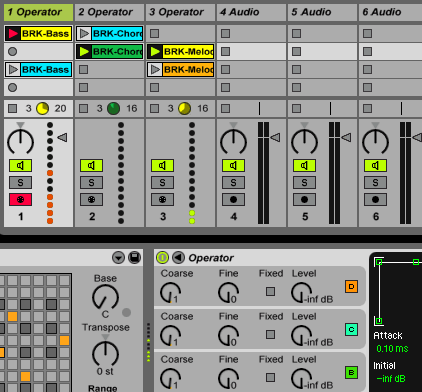
Task: Launch BRK-Bass clip in first scene
Action: tap(13, 33)
